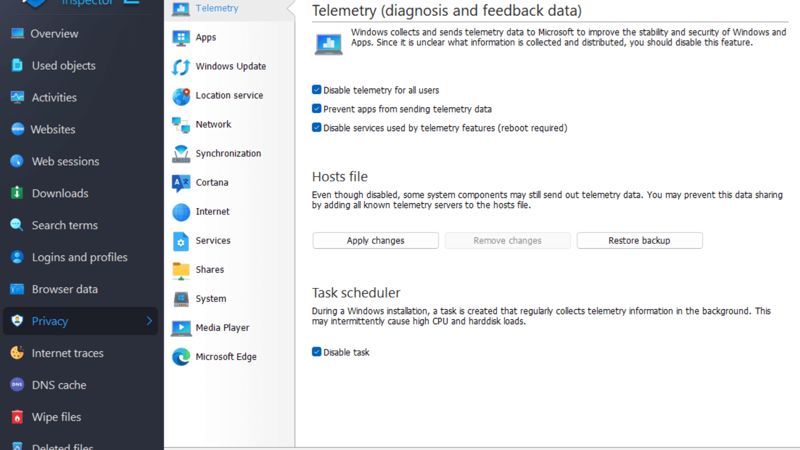Open the Activities section icon
The height and width of the screenshot is (450, 800).
pos(17,97)
